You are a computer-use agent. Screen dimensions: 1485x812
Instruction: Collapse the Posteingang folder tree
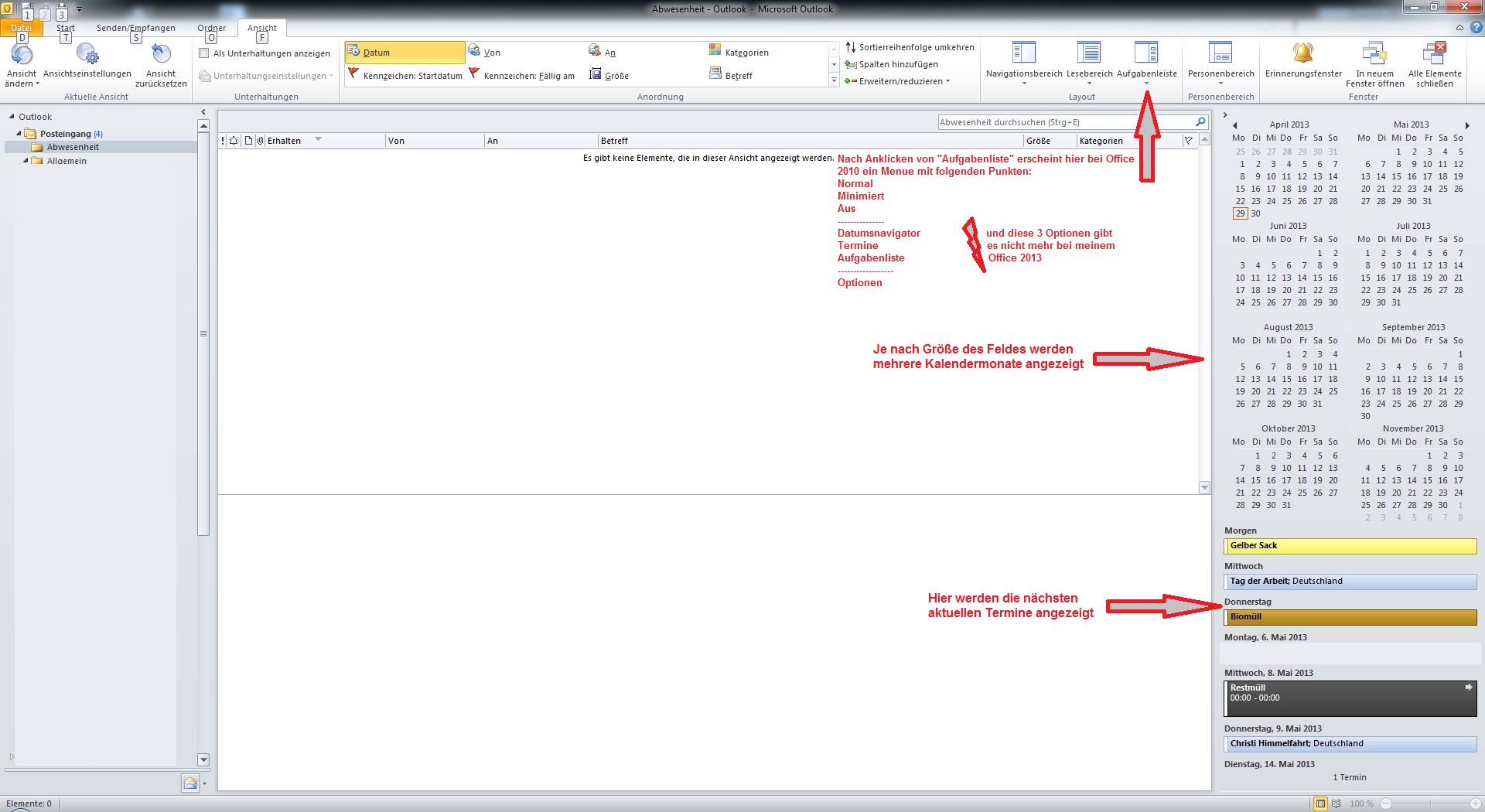[19, 134]
